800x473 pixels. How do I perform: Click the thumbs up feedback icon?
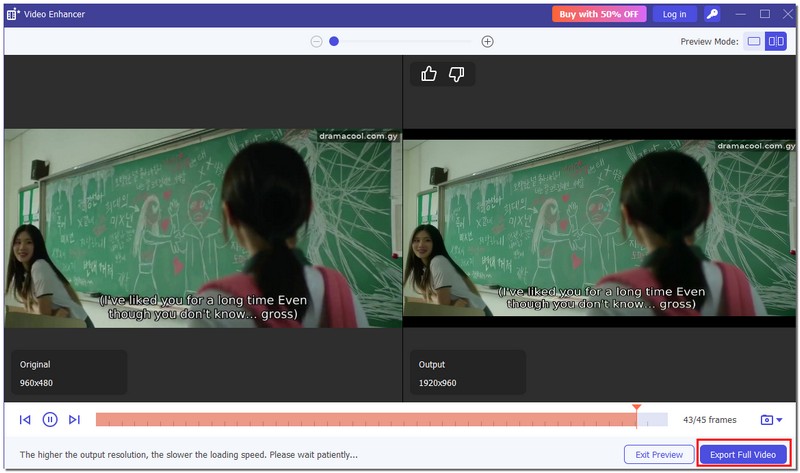429,74
